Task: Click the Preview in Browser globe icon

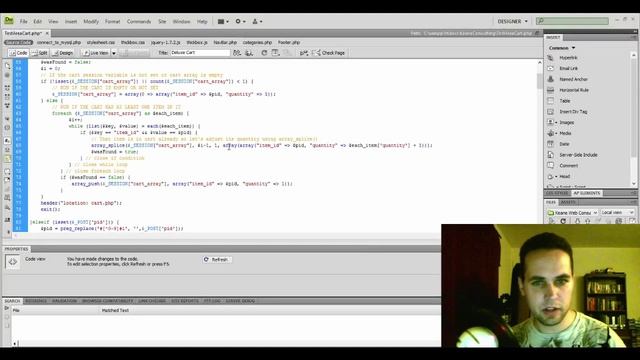Action: [x=249, y=53]
